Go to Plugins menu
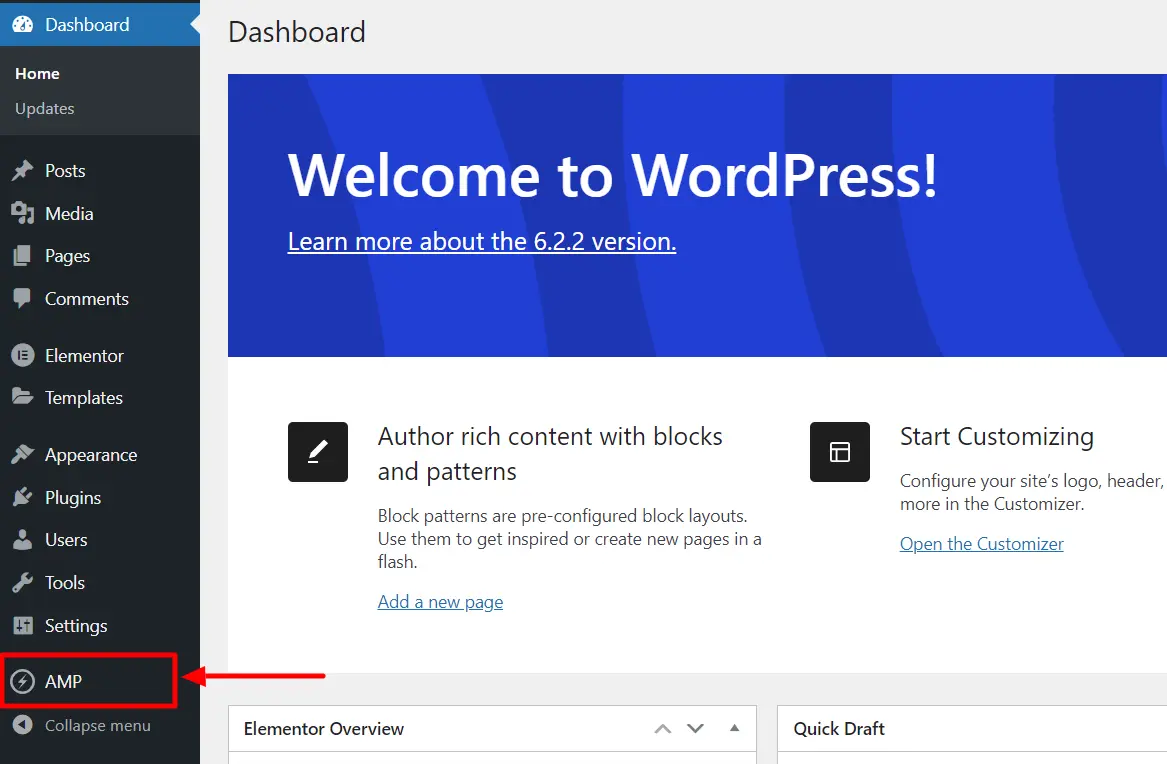Screen dimensions: 1167x764 click(100, 497)
